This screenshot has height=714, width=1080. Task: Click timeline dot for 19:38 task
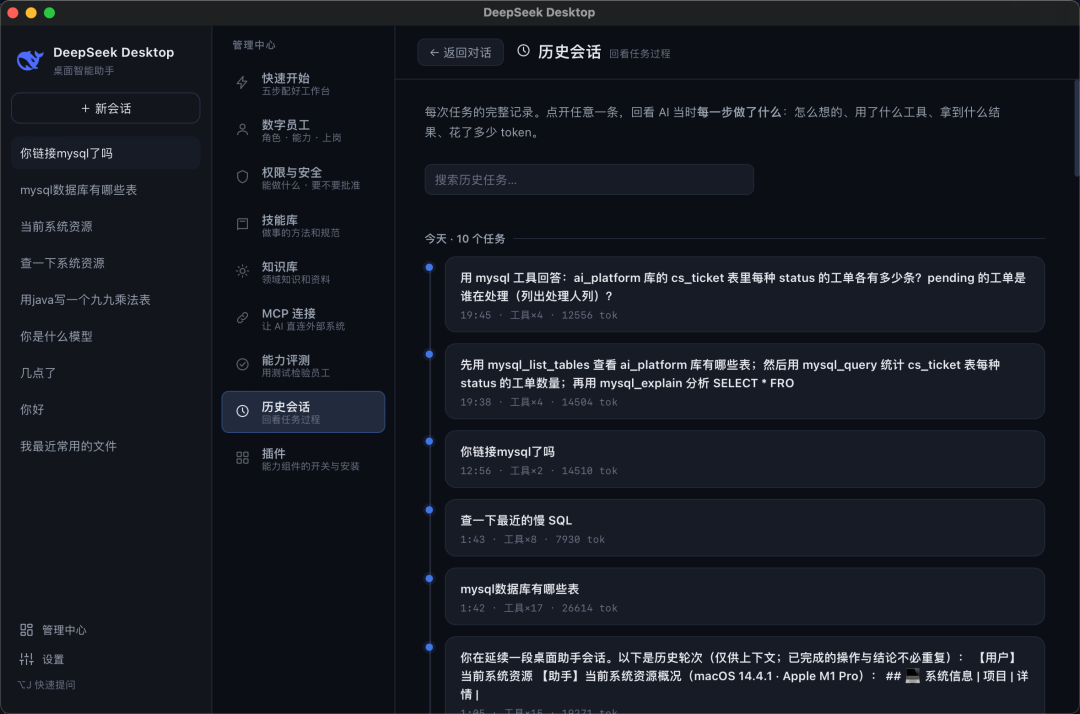coord(429,354)
